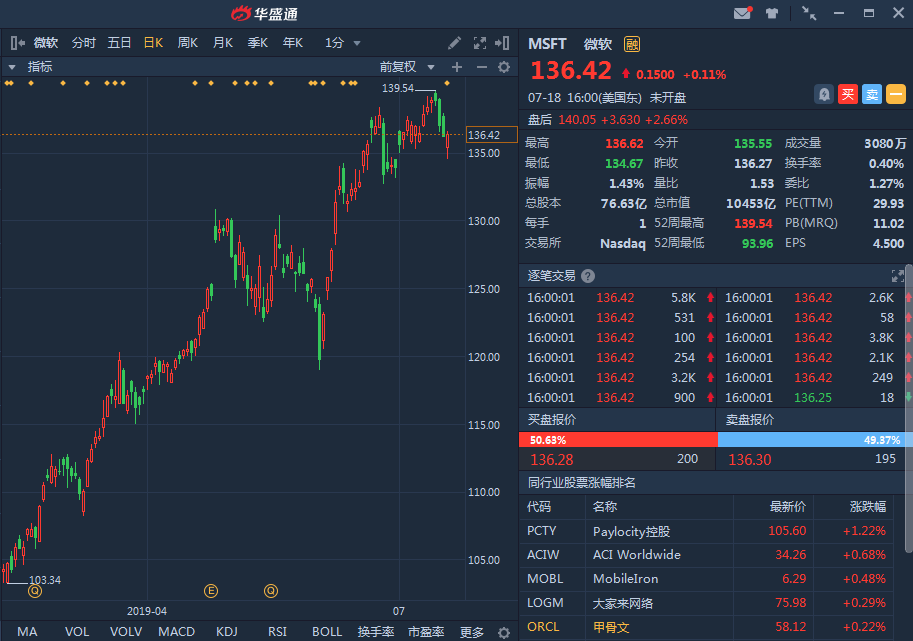Click the blue ask ratio bar 49.37%
Image resolution: width=913 pixels, height=641 pixels.
coord(811,440)
